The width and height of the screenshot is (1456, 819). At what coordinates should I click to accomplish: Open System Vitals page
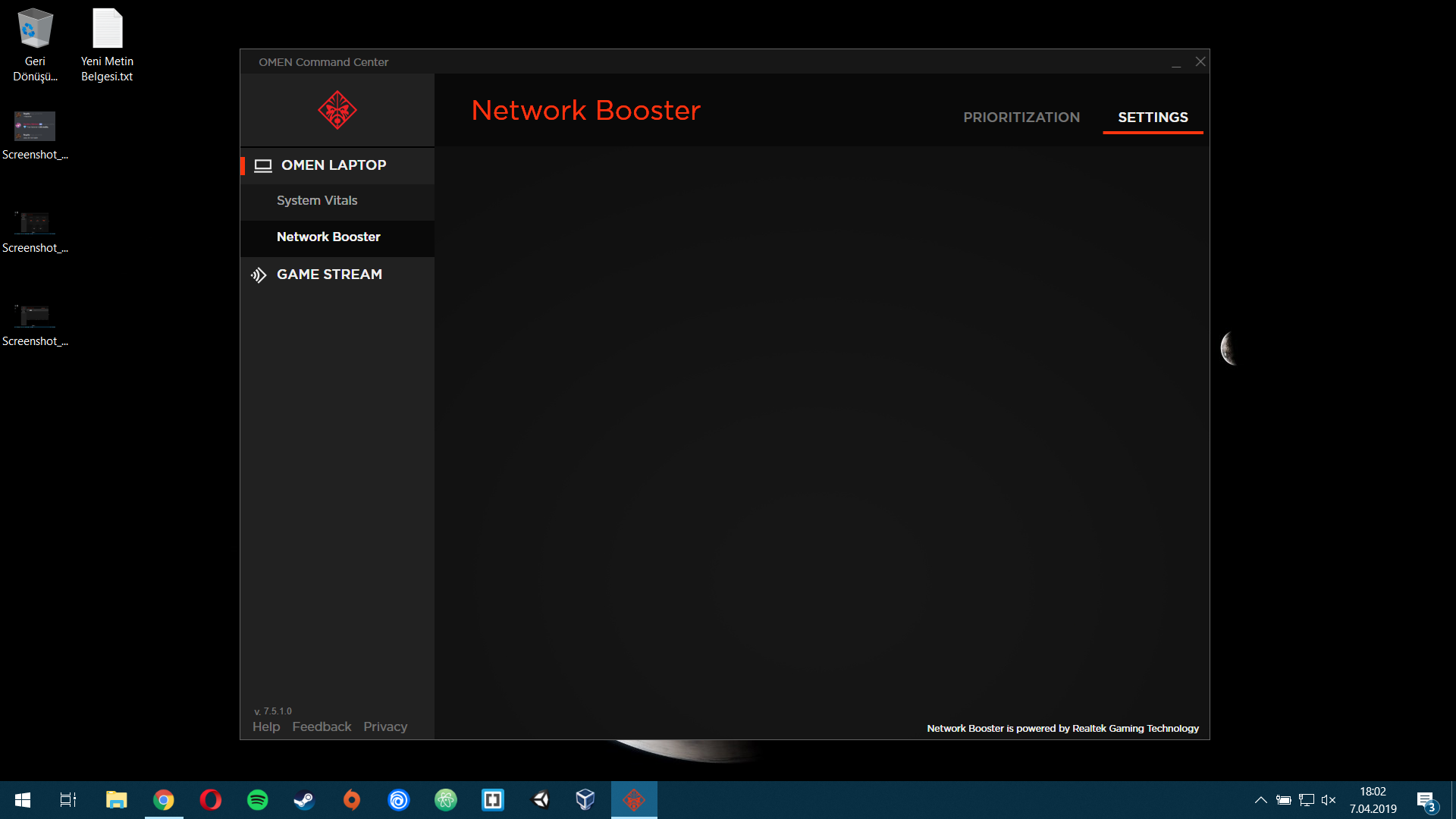[x=317, y=201]
